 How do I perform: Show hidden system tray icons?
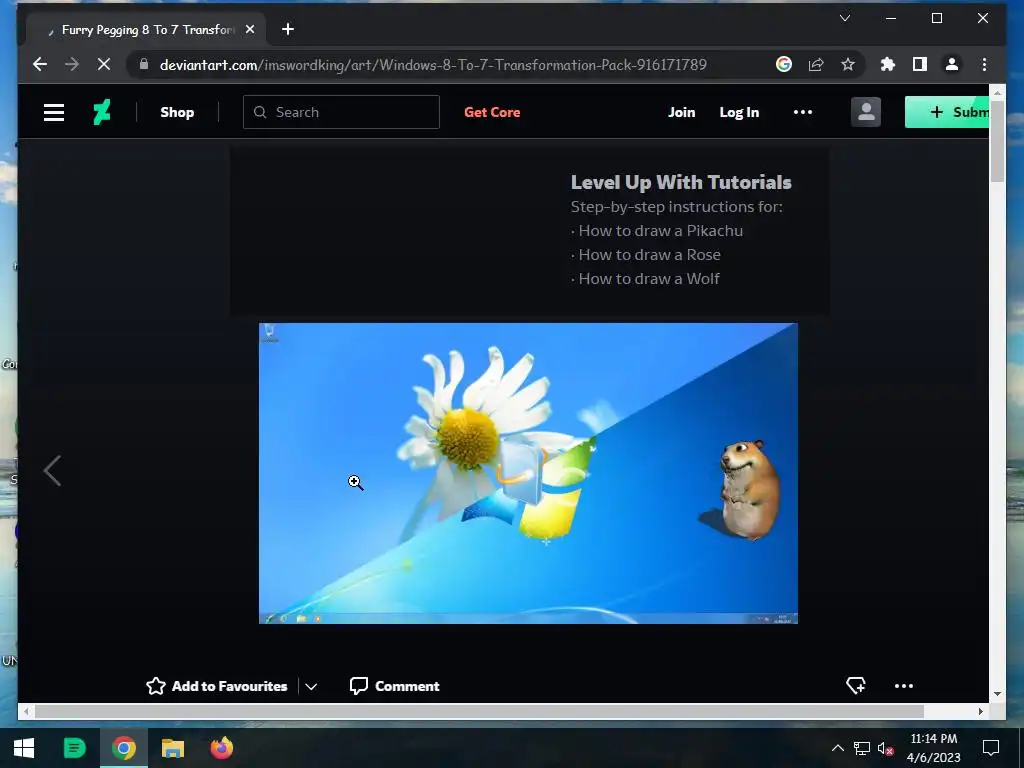[837, 748]
